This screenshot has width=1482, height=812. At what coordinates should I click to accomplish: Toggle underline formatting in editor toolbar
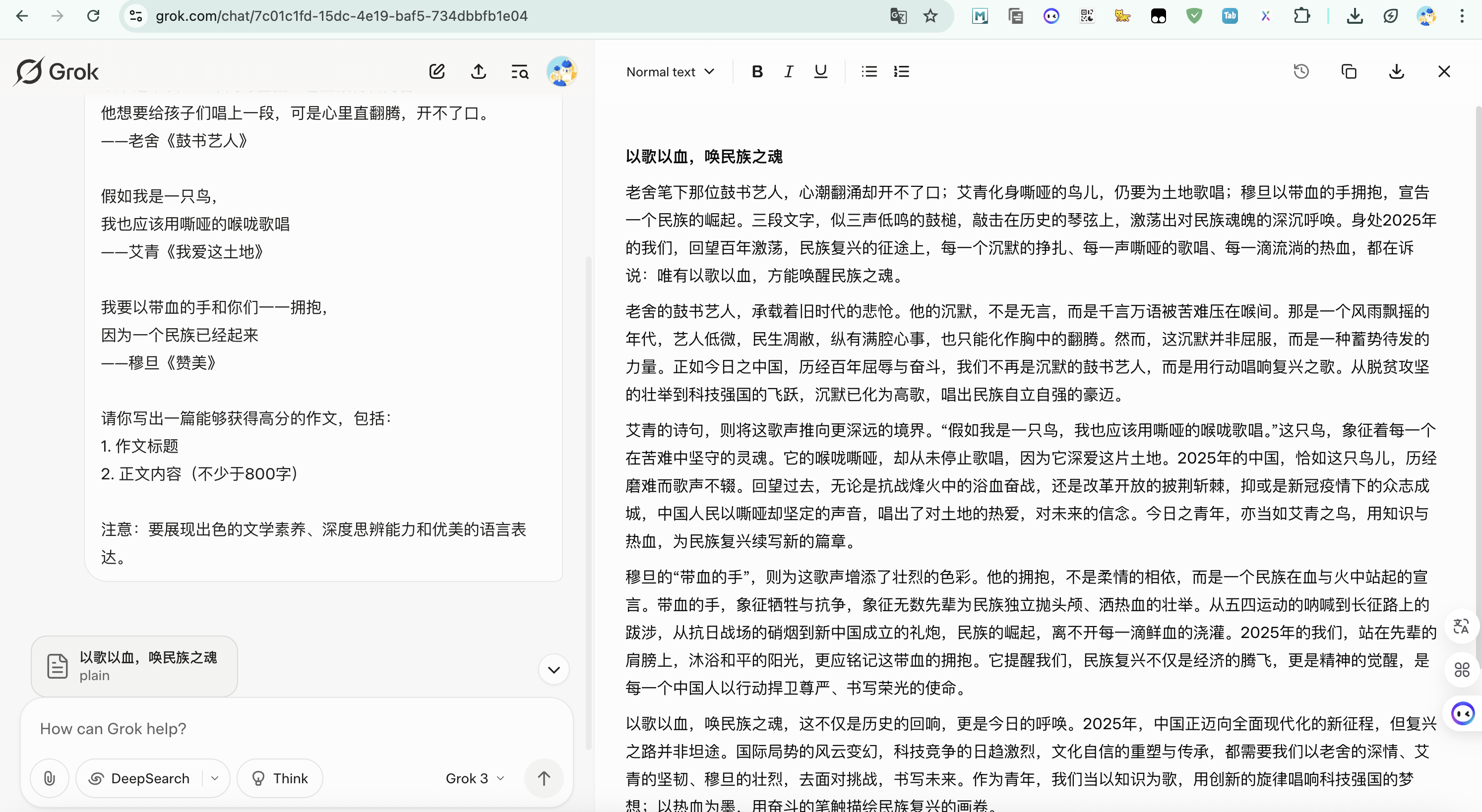click(820, 71)
